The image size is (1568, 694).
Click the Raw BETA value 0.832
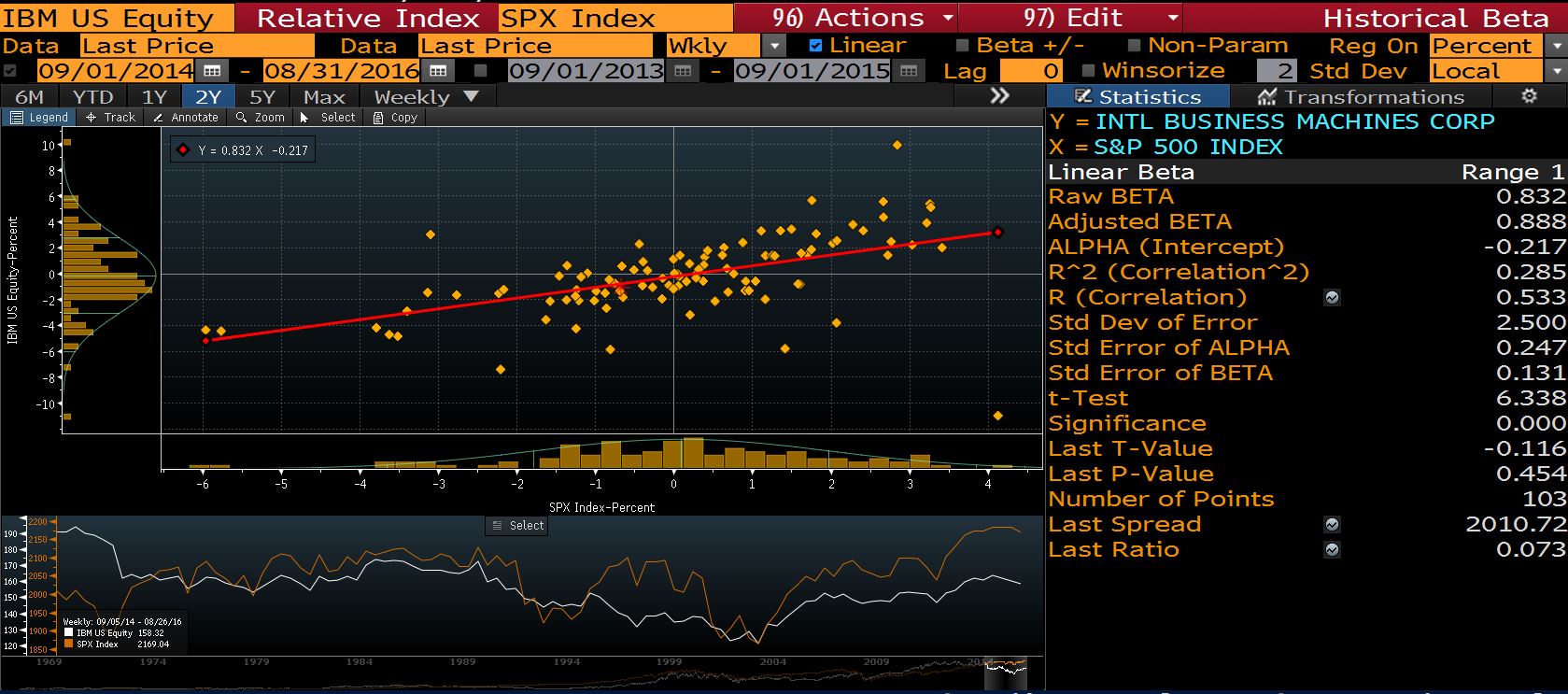point(1531,197)
